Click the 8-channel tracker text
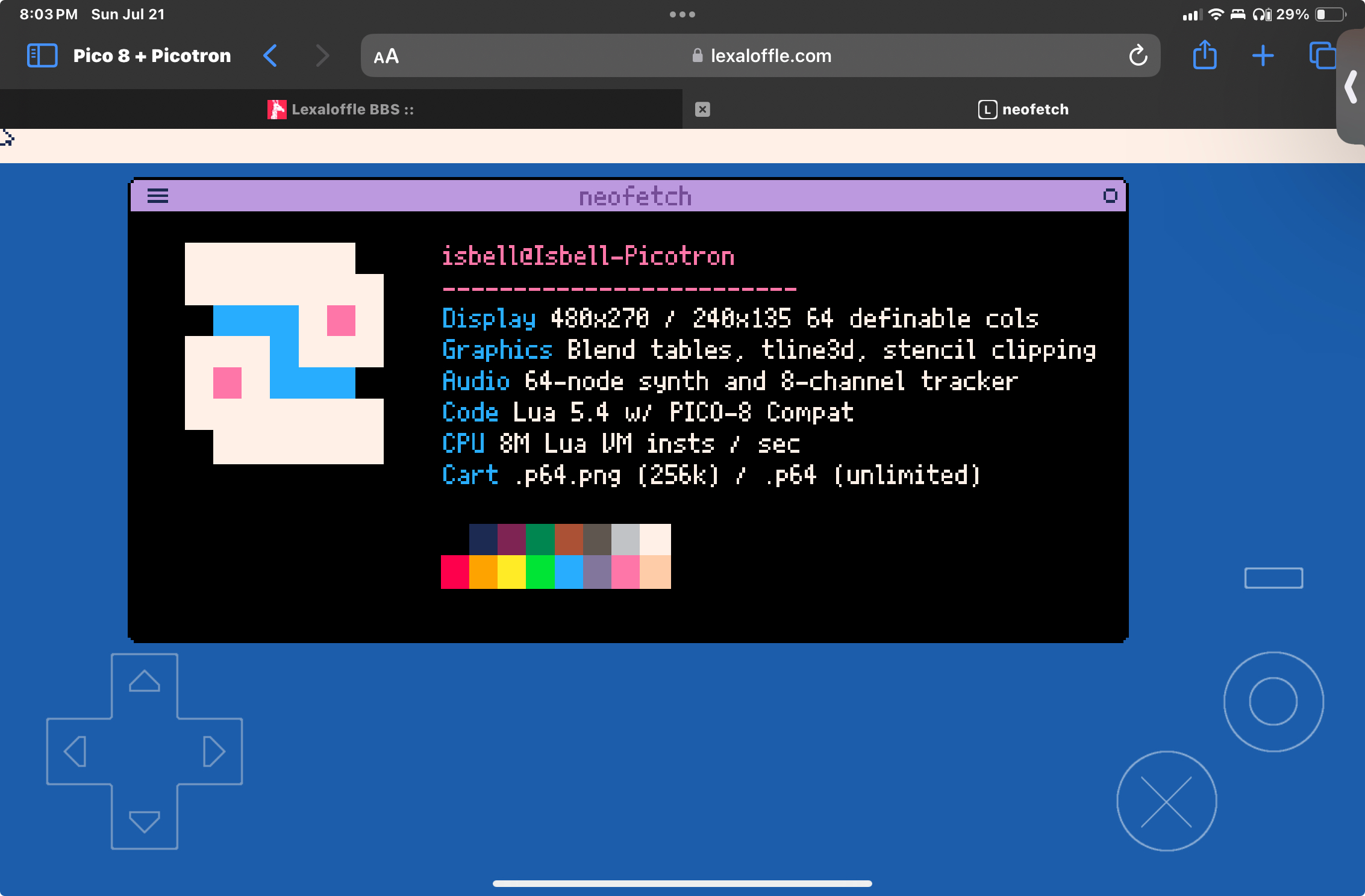Screen dimensions: 1365x896 (899, 381)
